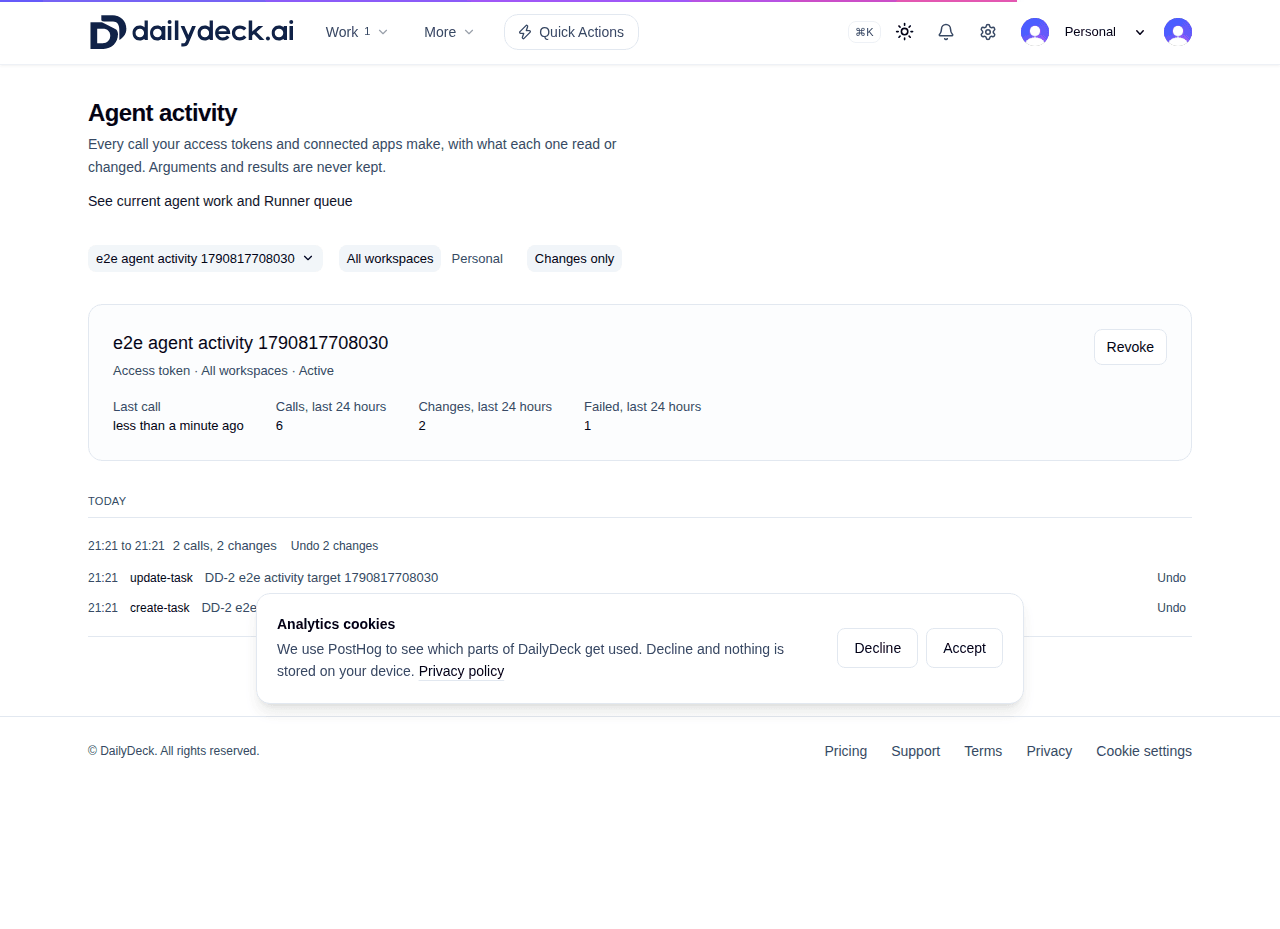Open the e2e agent activity token dropdown
1280x929 pixels.
[205, 258]
